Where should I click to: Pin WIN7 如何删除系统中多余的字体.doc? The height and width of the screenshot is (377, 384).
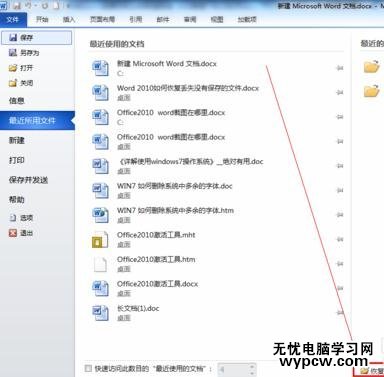point(340,190)
